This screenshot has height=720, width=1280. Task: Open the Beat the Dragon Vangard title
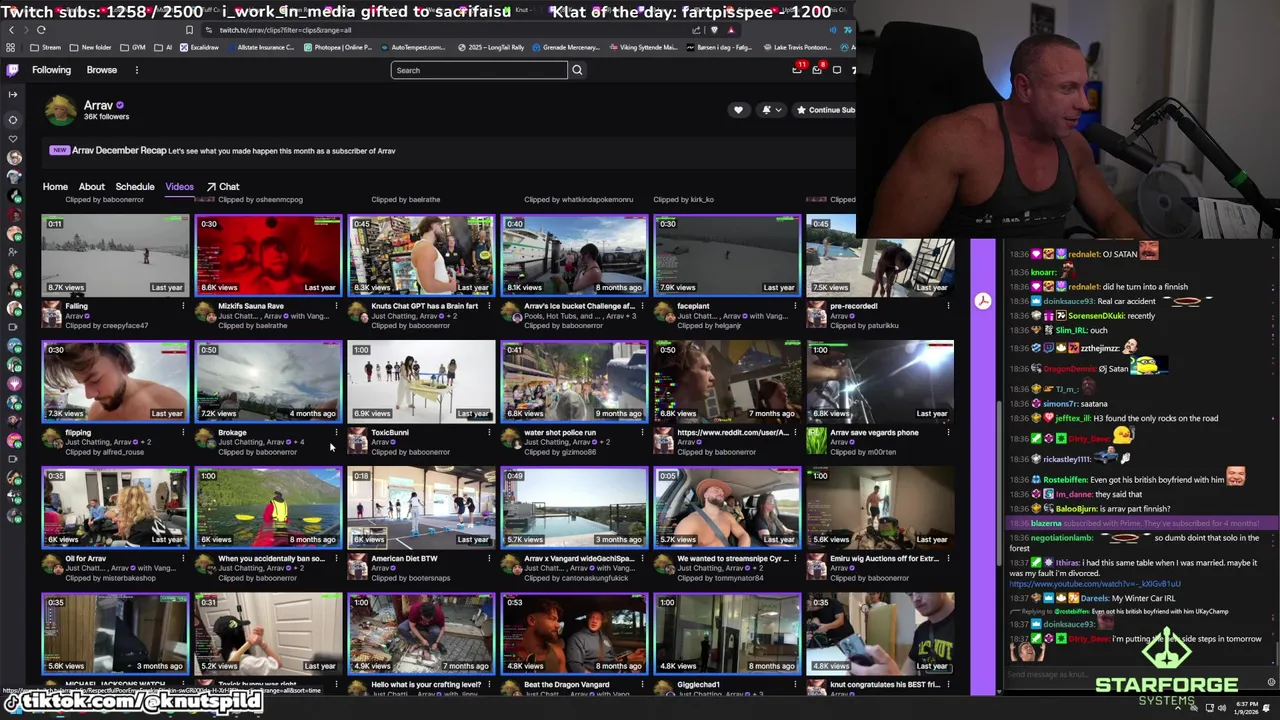click(566, 685)
